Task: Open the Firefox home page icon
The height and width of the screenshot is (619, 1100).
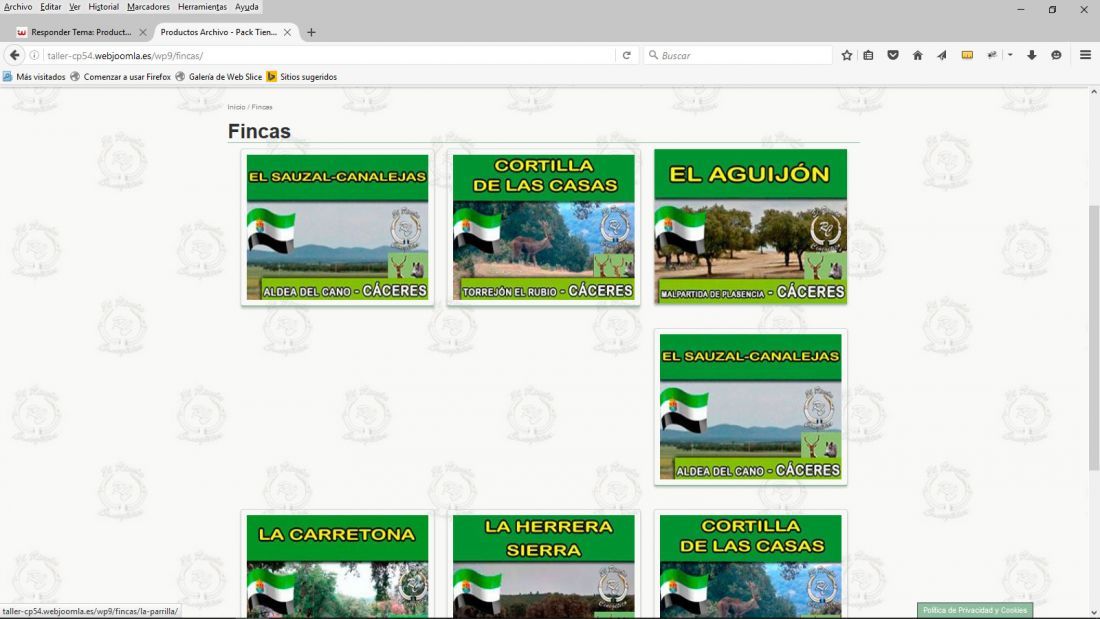Action: point(918,55)
